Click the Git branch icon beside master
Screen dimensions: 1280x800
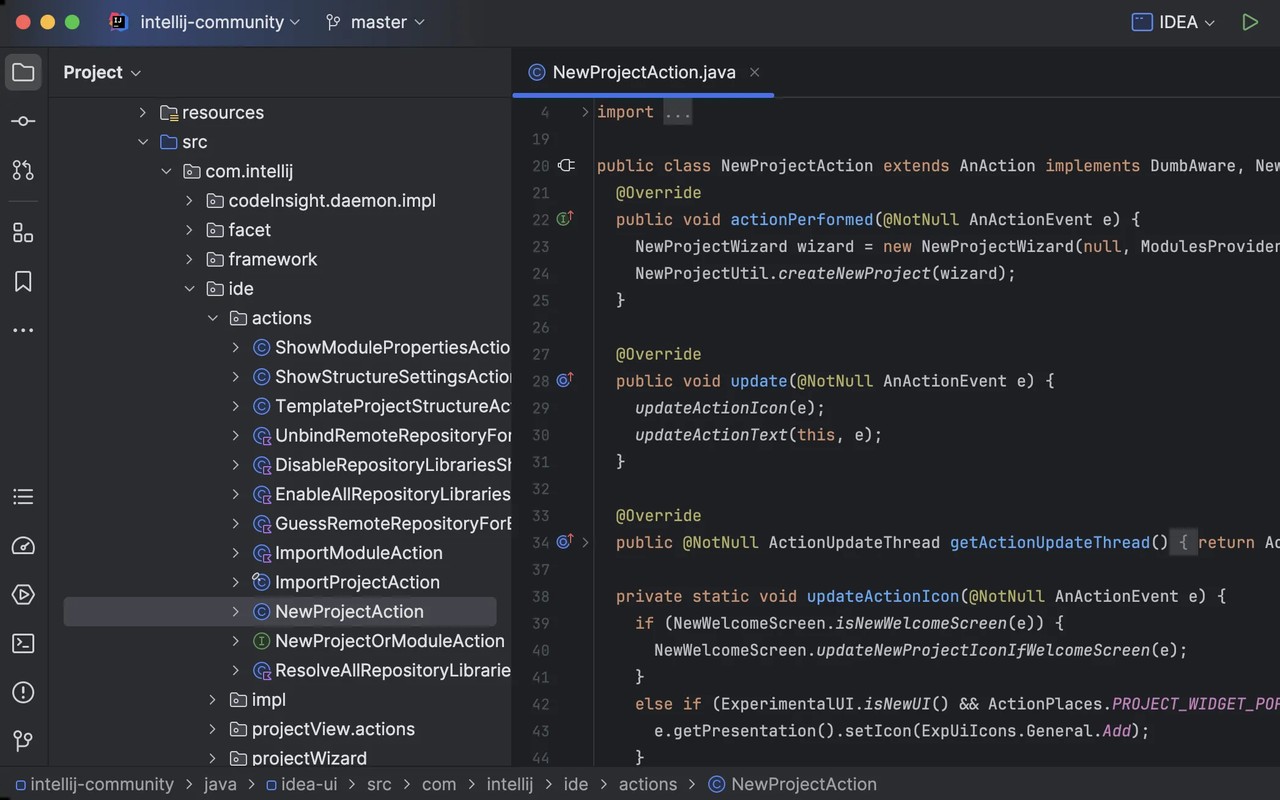pyautogui.click(x=333, y=22)
